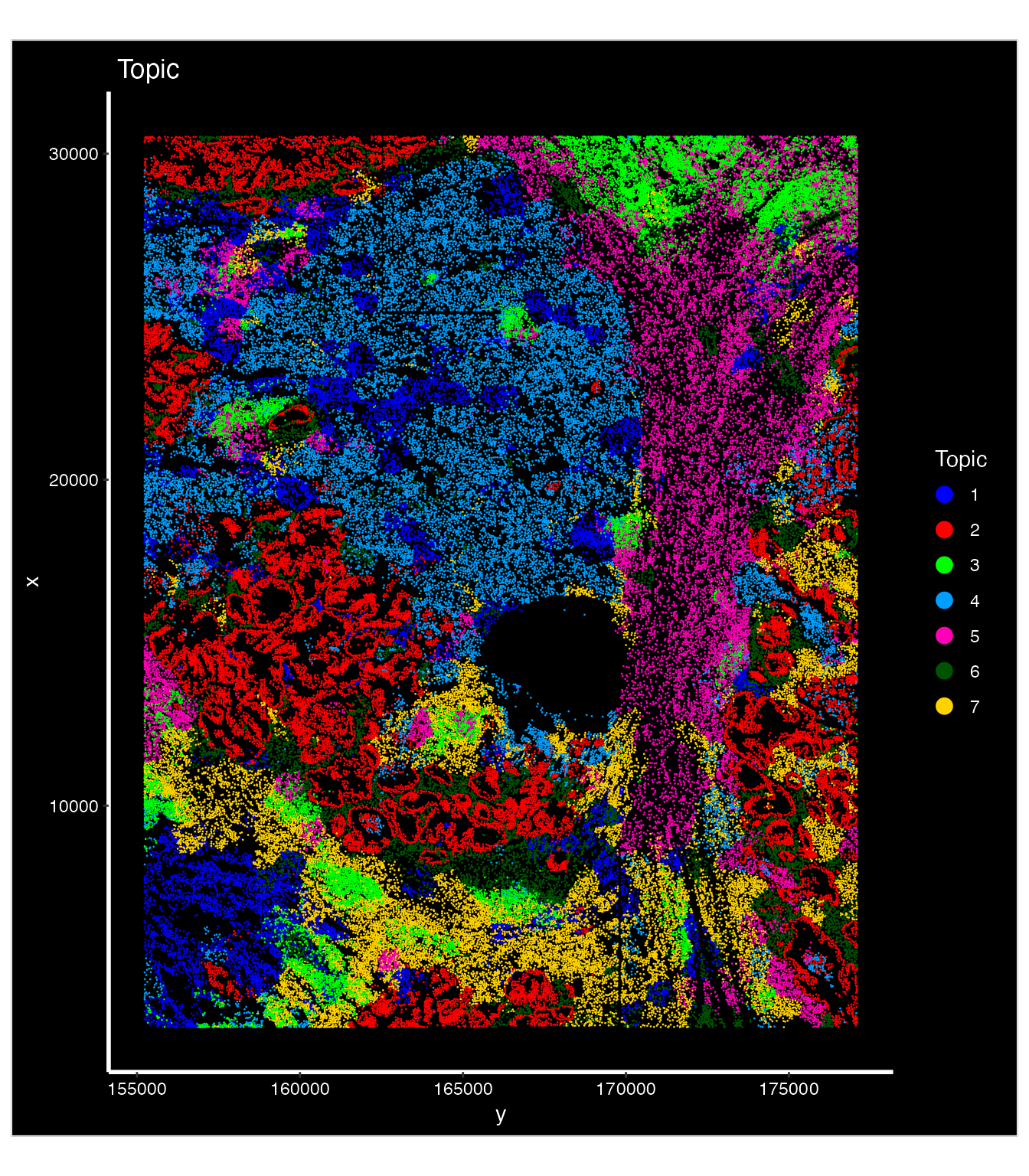Image resolution: width=1029 pixels, height=1176 pixels.
Task: Click the dark green Topic 6 legend swatch
Action: [x=944, y=671]
